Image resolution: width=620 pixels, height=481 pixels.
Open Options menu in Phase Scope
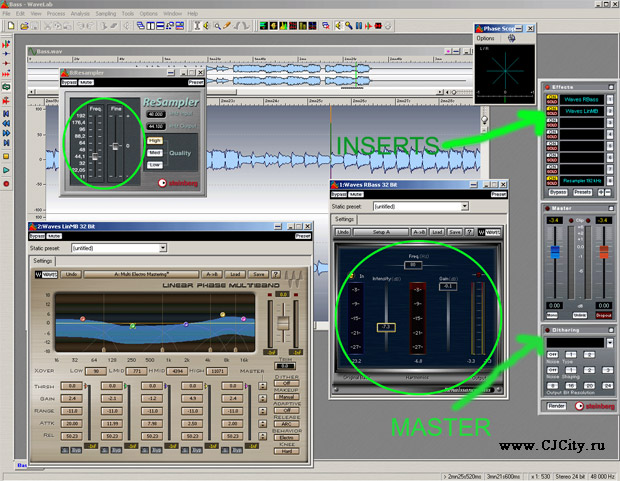click(x=485, y=38)
